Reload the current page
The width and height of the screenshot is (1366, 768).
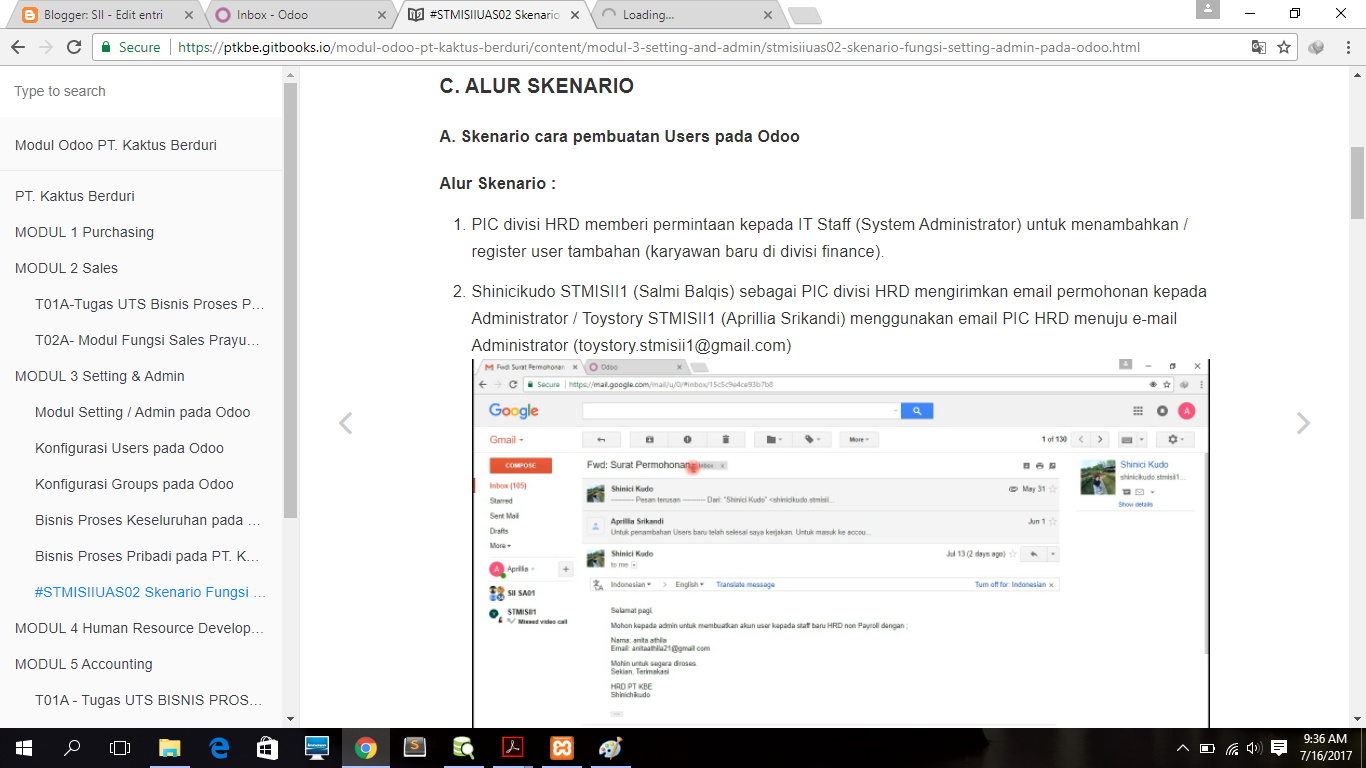[74, 47]
